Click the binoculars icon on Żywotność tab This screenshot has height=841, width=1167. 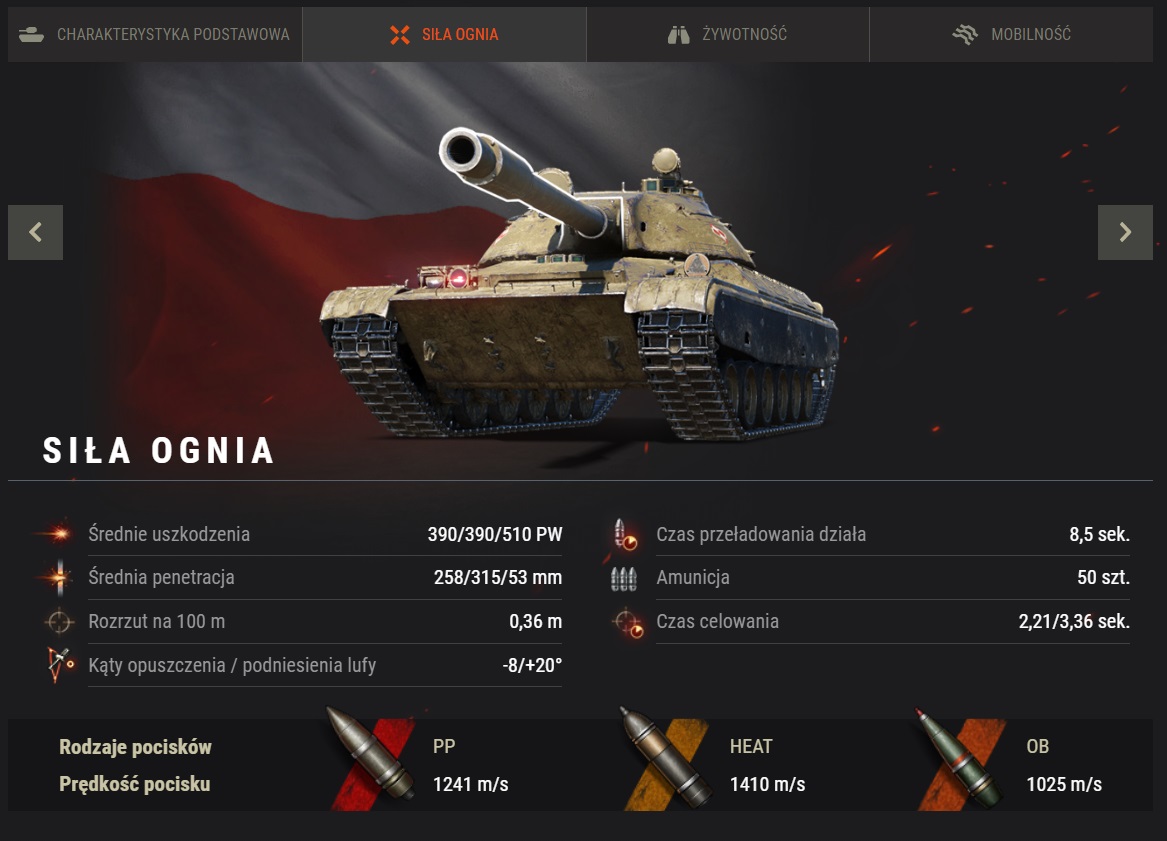coord(678,34)
